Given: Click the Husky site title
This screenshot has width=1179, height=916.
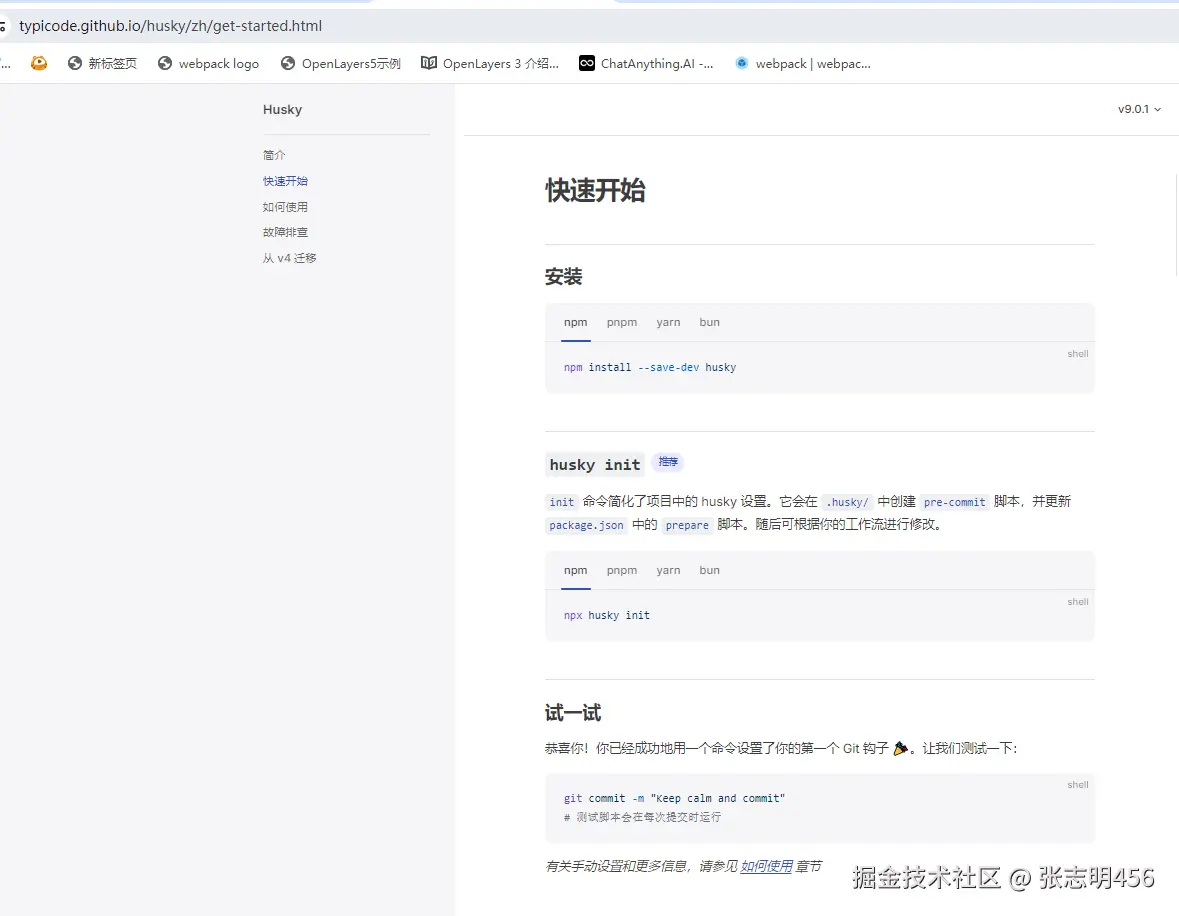Looking at the screenshot, I should click(282, 110).
